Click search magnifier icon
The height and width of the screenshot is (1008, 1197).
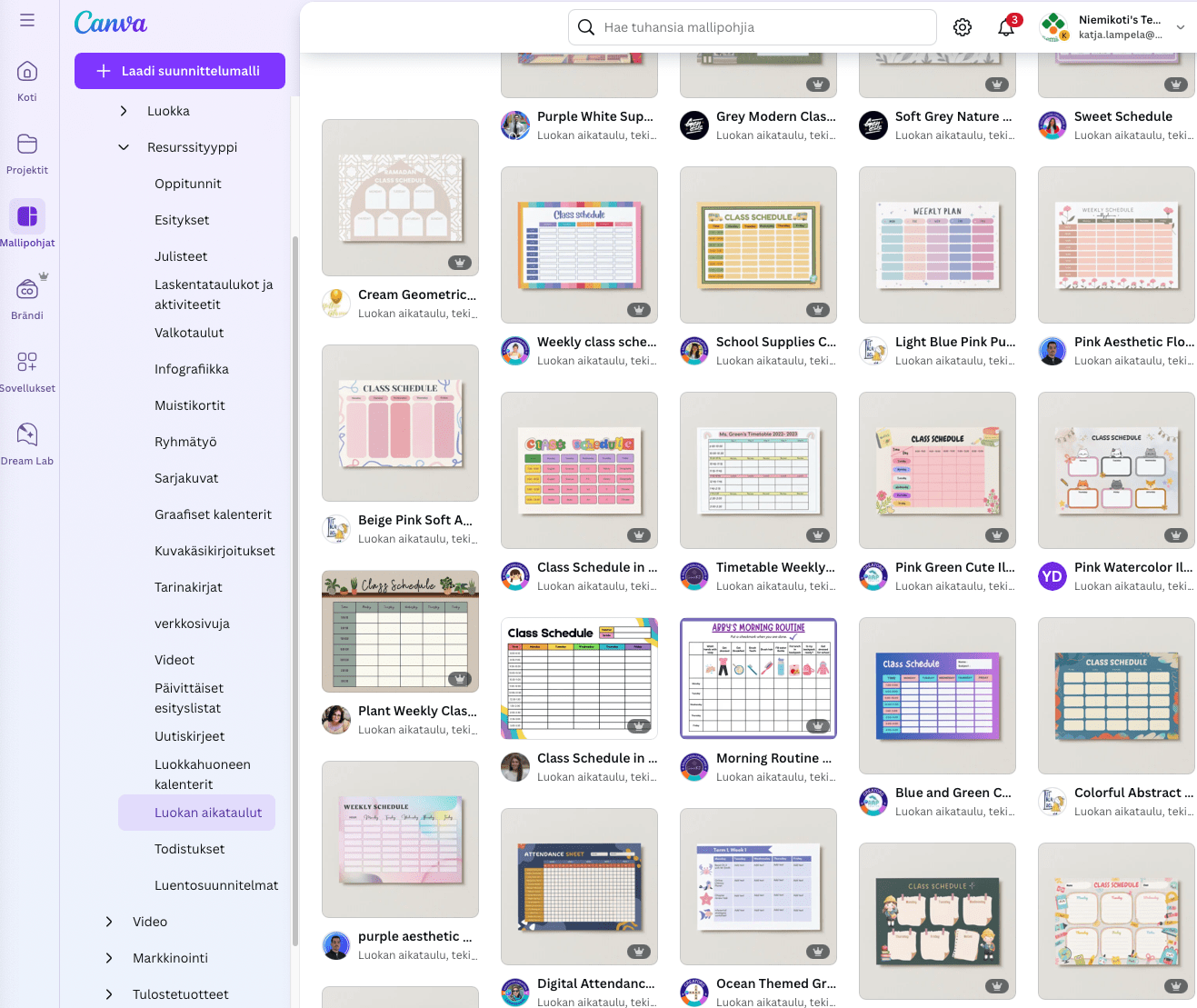587,27
